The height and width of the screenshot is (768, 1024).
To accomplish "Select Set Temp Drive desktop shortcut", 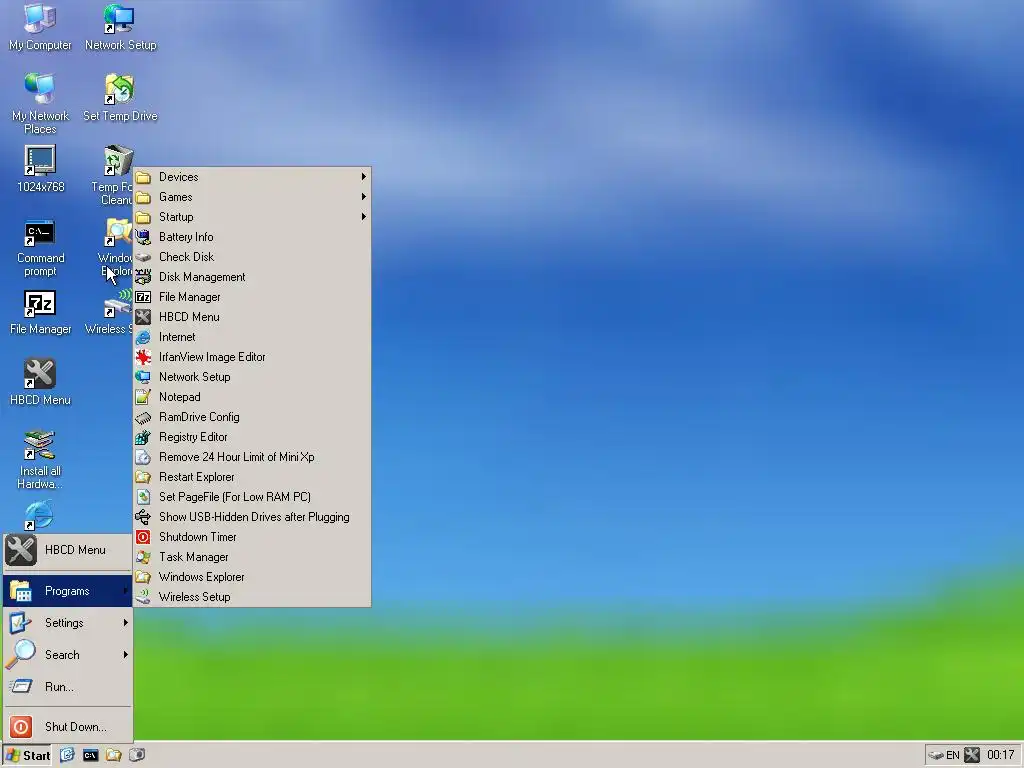I will [120, 98].
